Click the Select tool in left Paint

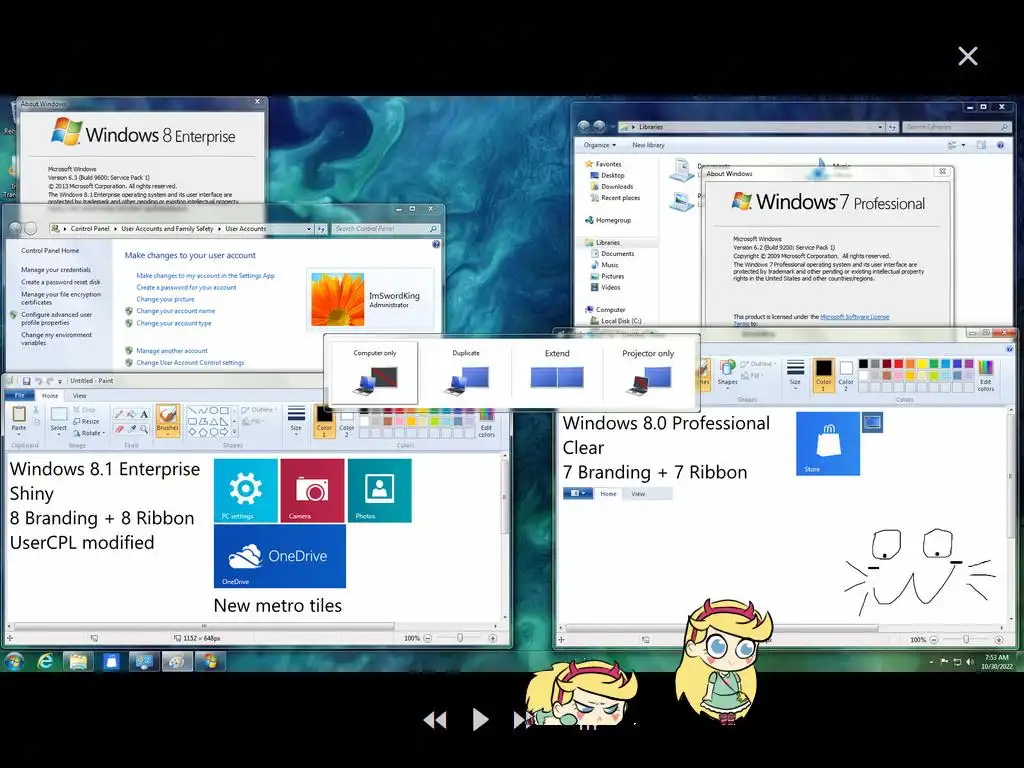pos(59,419)
